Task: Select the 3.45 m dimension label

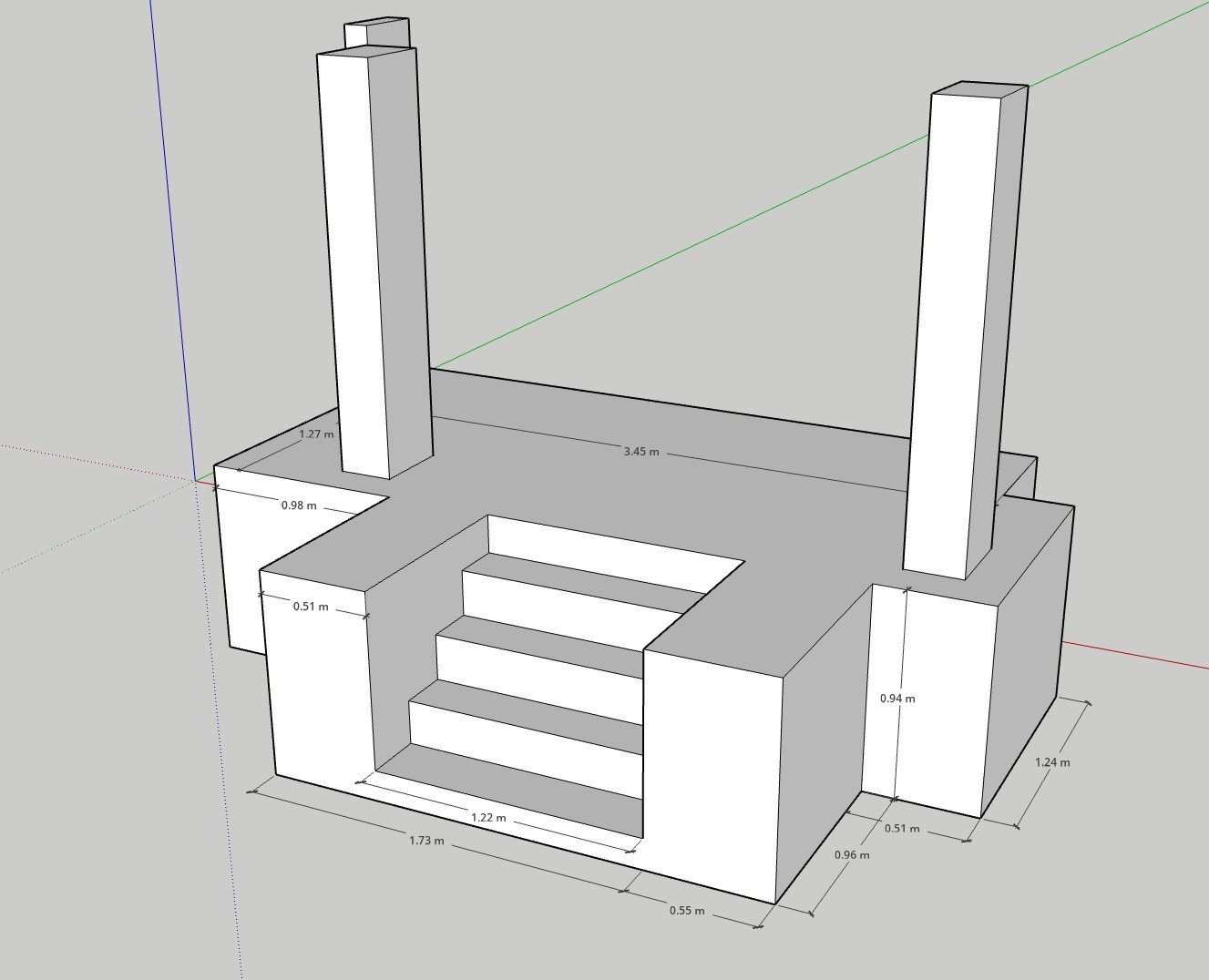Action: tap(640, 451)
